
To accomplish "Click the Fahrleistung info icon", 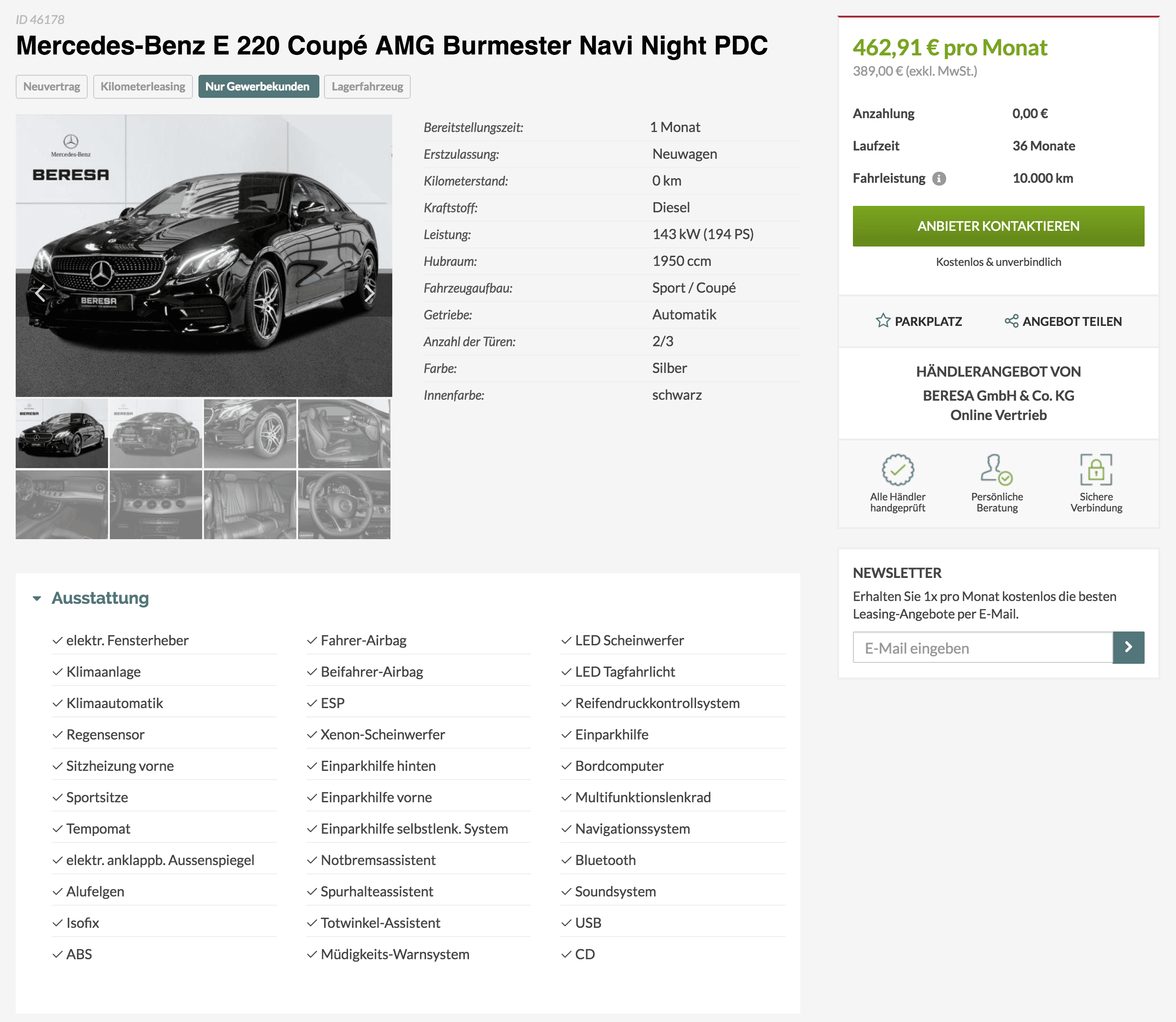I will click(x=939, y=179).
